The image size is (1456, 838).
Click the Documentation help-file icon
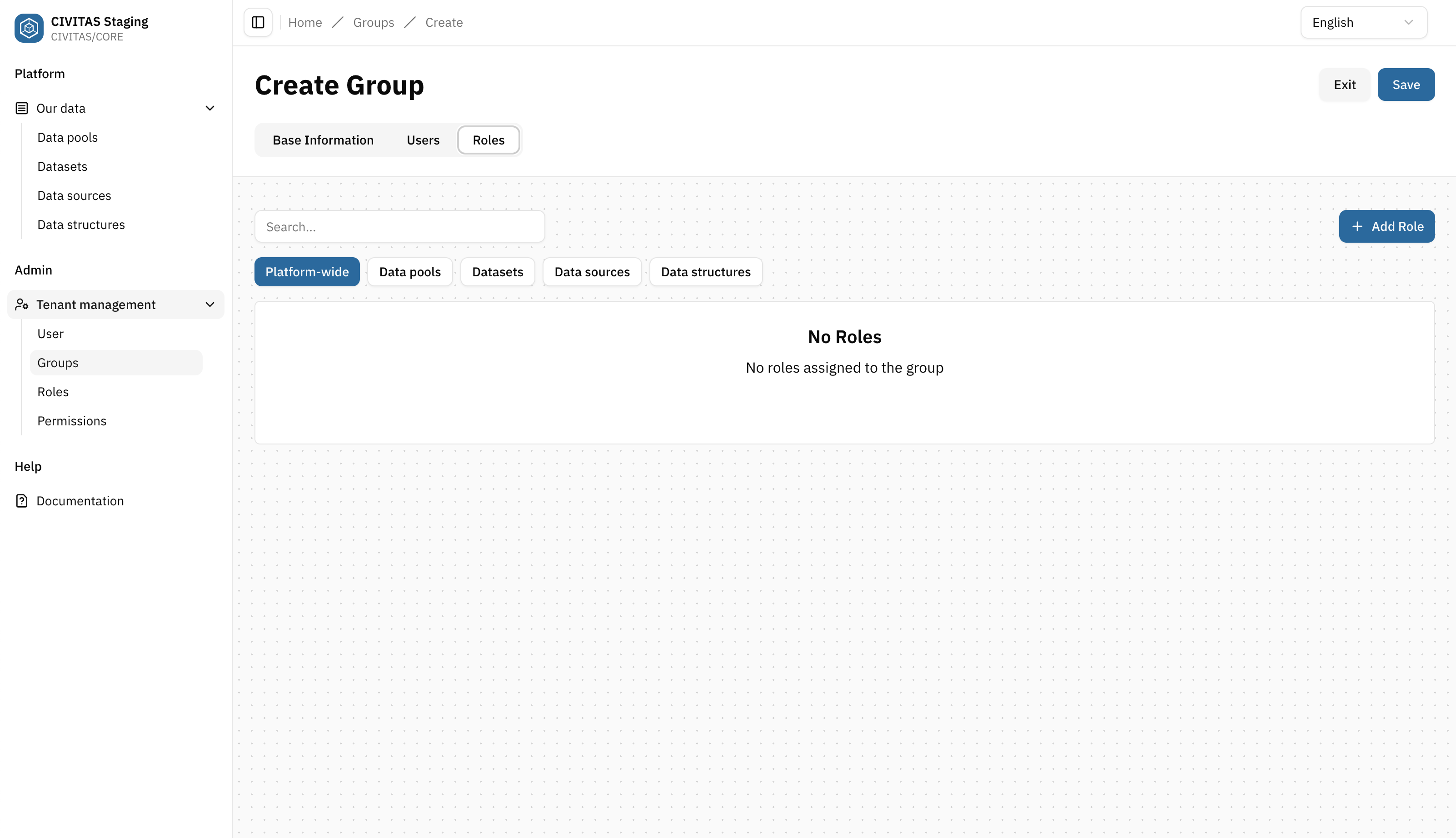pos(22,501)
